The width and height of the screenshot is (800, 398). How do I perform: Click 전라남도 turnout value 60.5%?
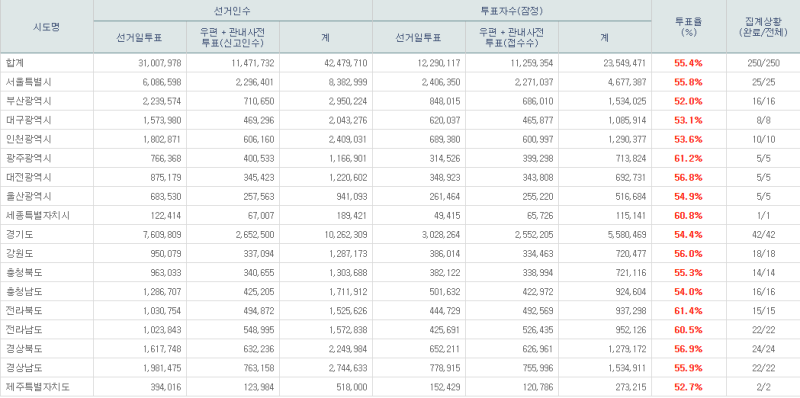(x=688, y=330)
